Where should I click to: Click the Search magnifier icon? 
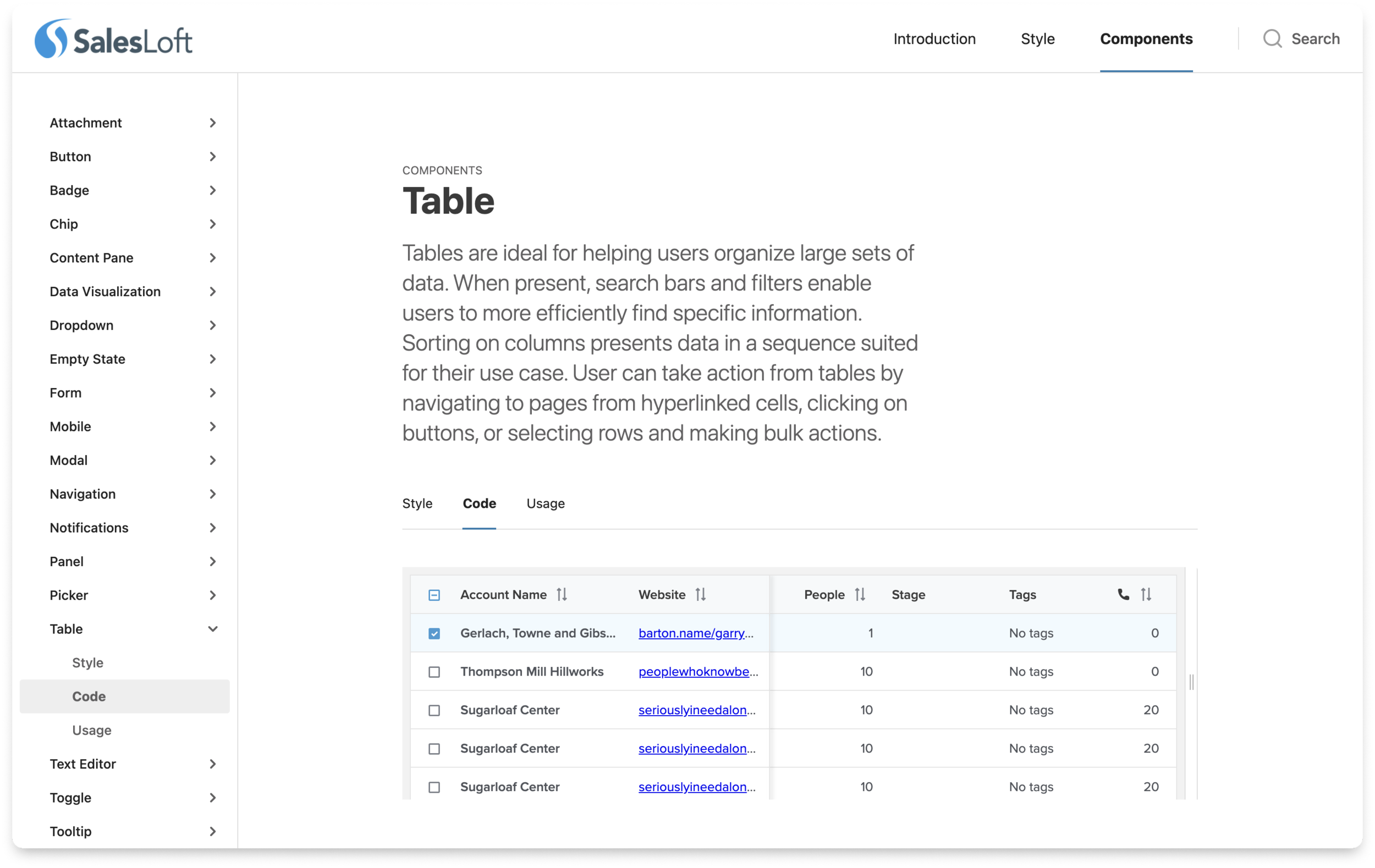point(1272,39)
